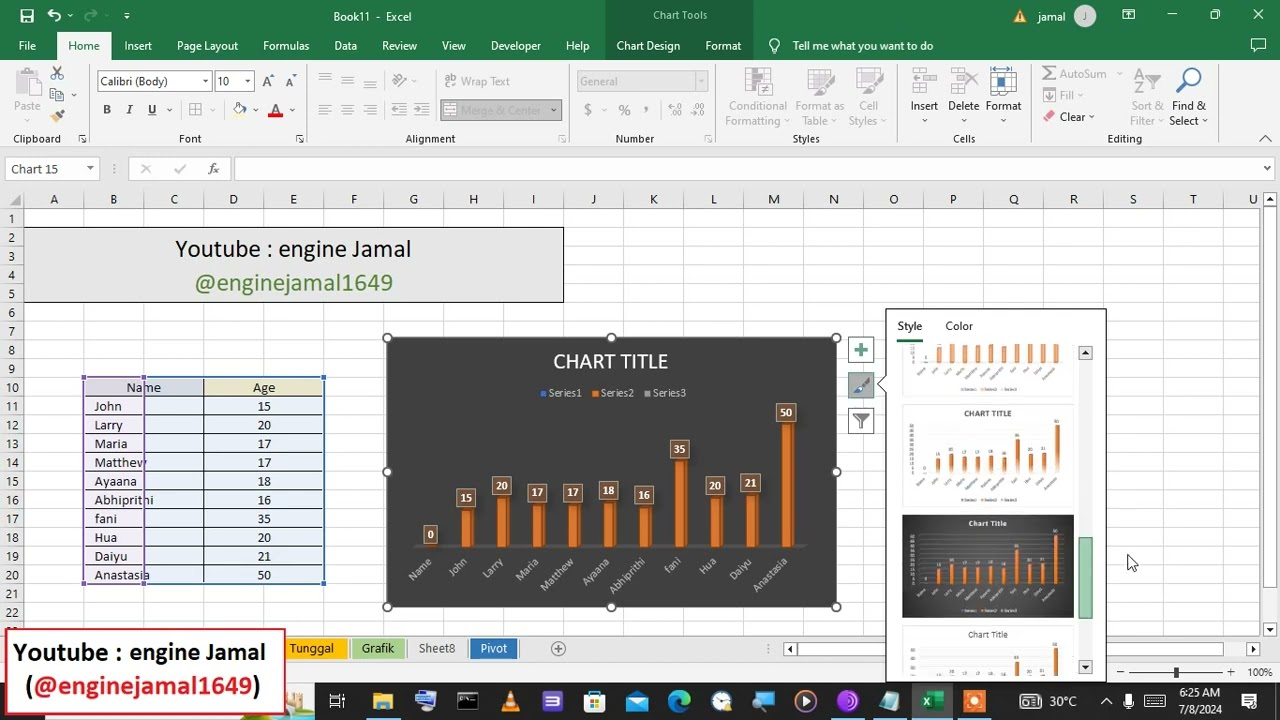Open the Format chart tools tab
1280x720 pixels.
pos(723,46)
